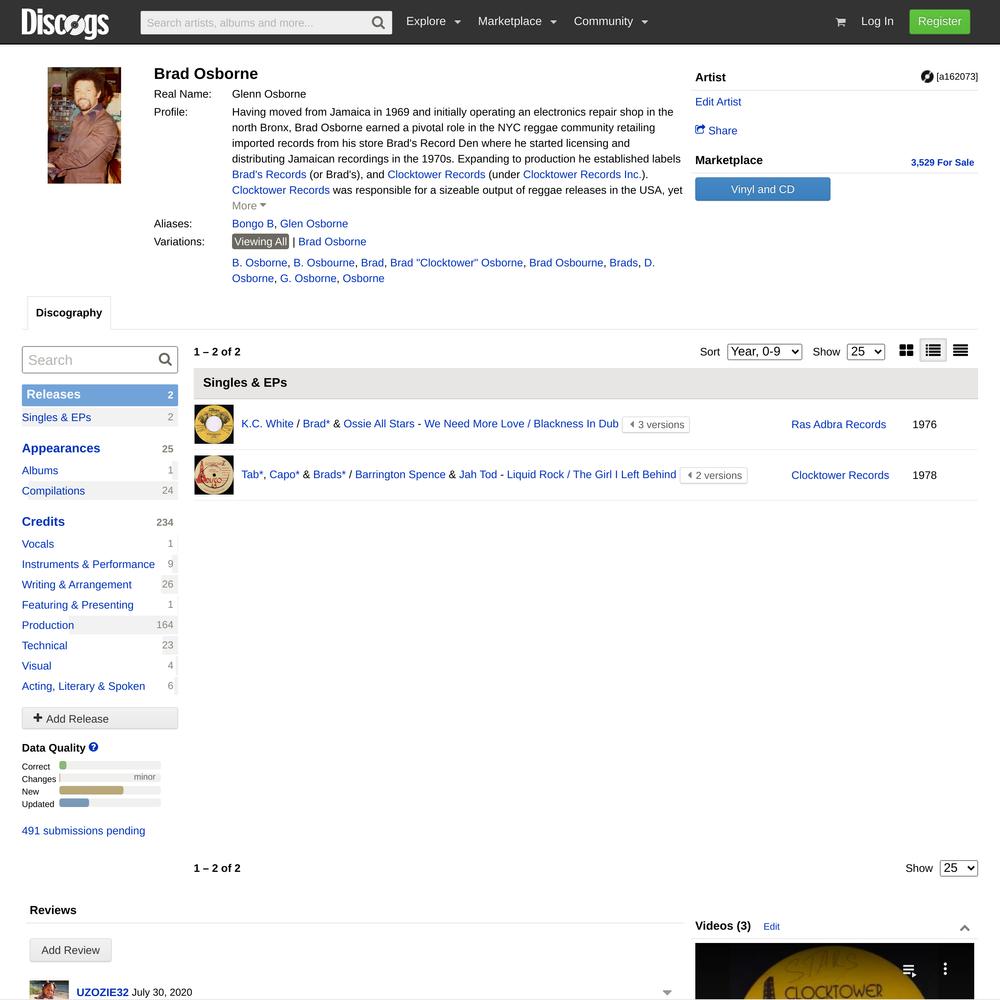Filter by Production credits
1000x1000 pixels.
[x=48, y=625]
